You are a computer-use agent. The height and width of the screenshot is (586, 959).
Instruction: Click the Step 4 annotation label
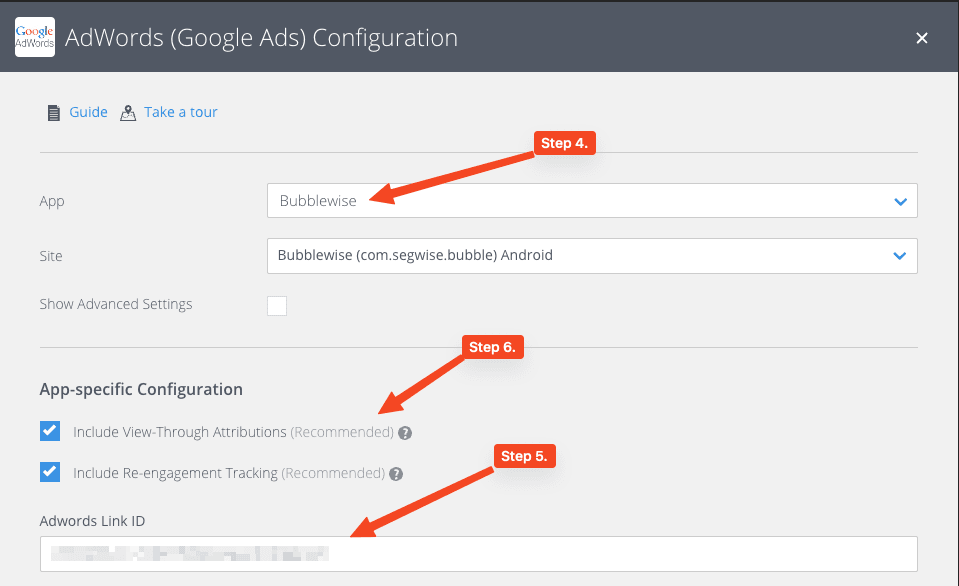coord(564,144)
